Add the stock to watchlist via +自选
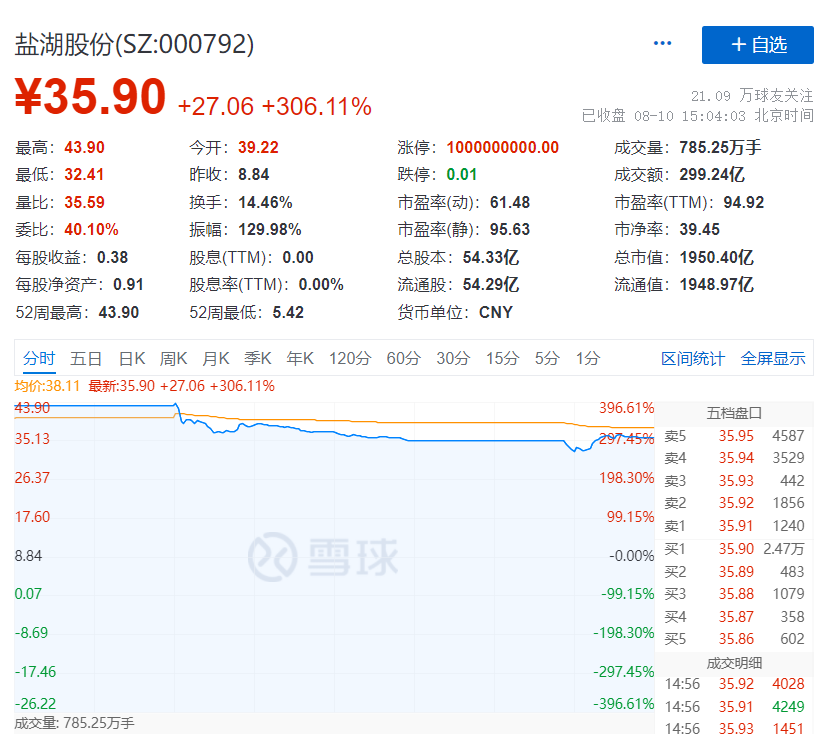The height and width of the screenshot is (734, 826). pyautogui.click(x=757, y=44)
